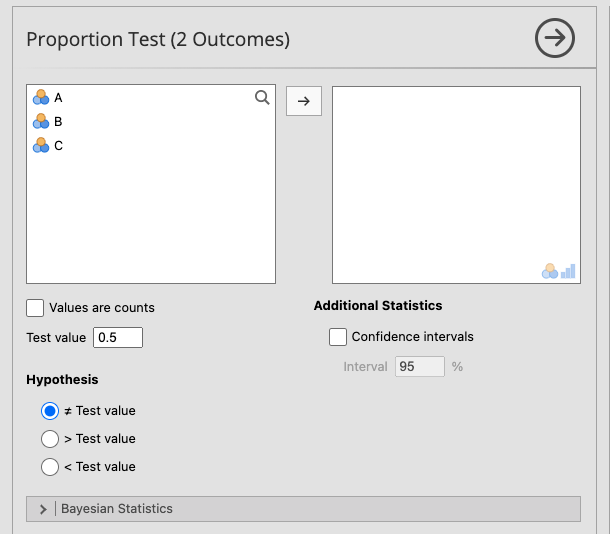
Task: Click the Interval percentage field
Action: [x=420, y=367]
